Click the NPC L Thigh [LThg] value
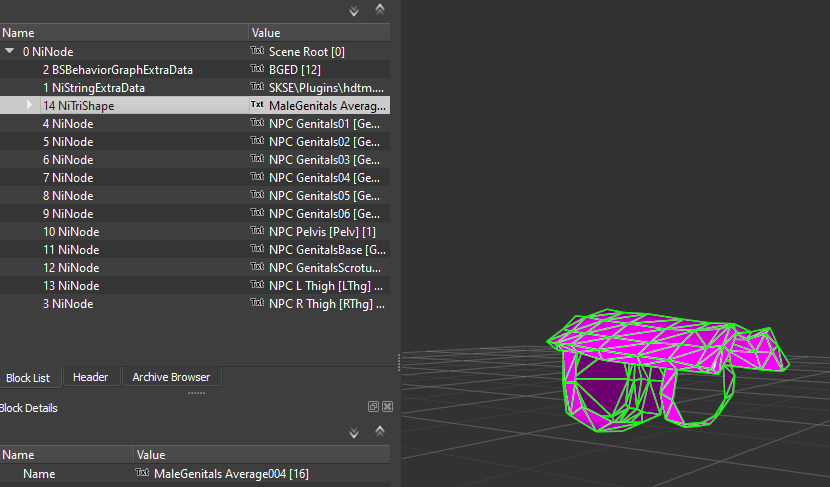Viewport: 830px width, 487px height. [x=326, y=286]
